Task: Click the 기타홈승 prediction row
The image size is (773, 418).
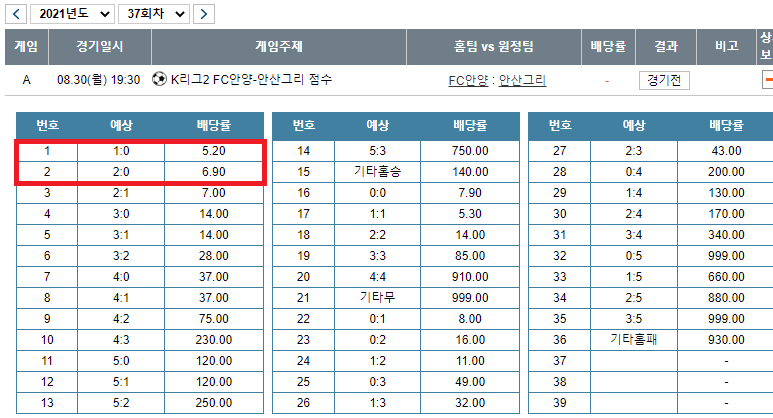Action: pyautogui.click(x=377, y=172)
